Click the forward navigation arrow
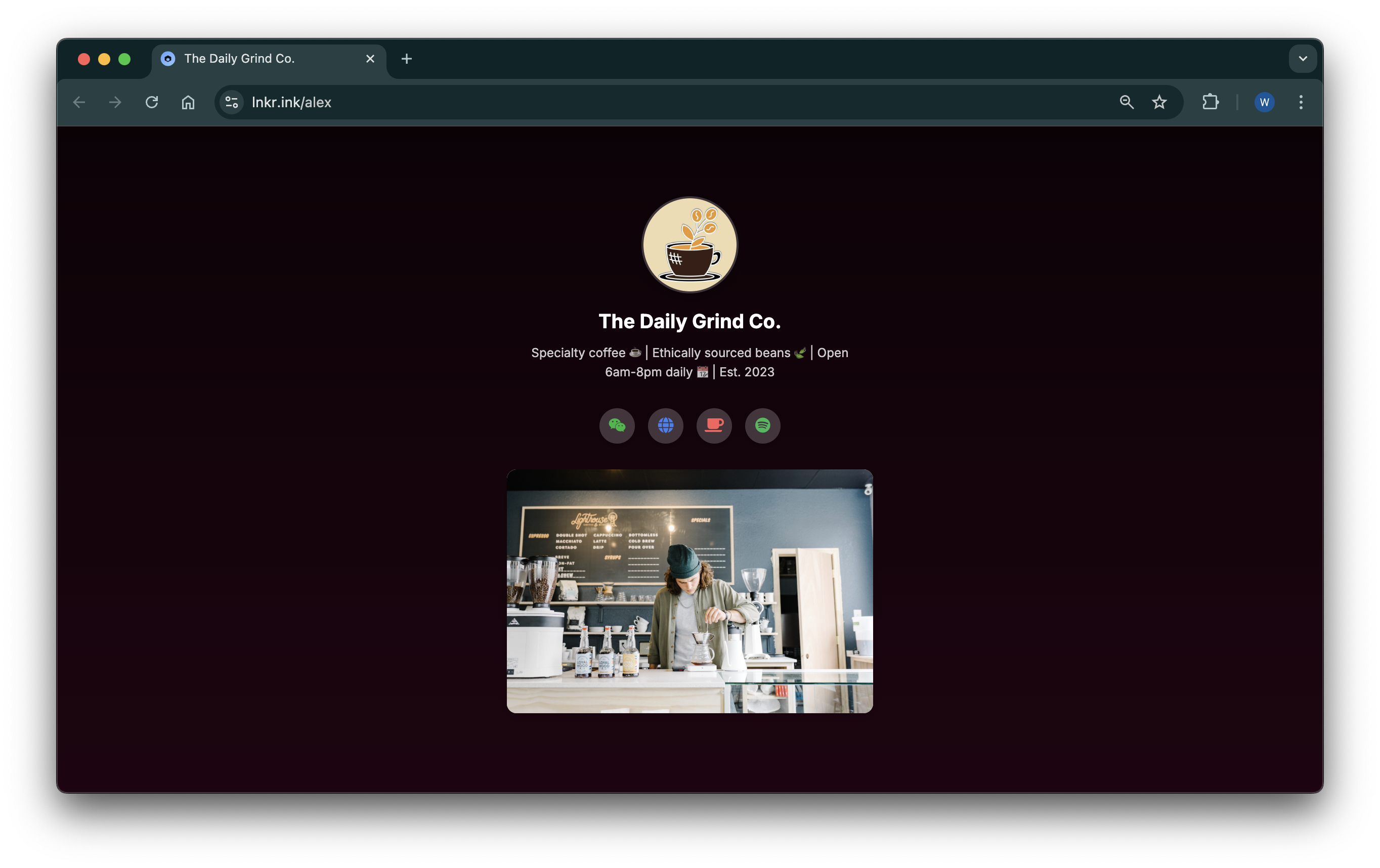 point(115,102)
